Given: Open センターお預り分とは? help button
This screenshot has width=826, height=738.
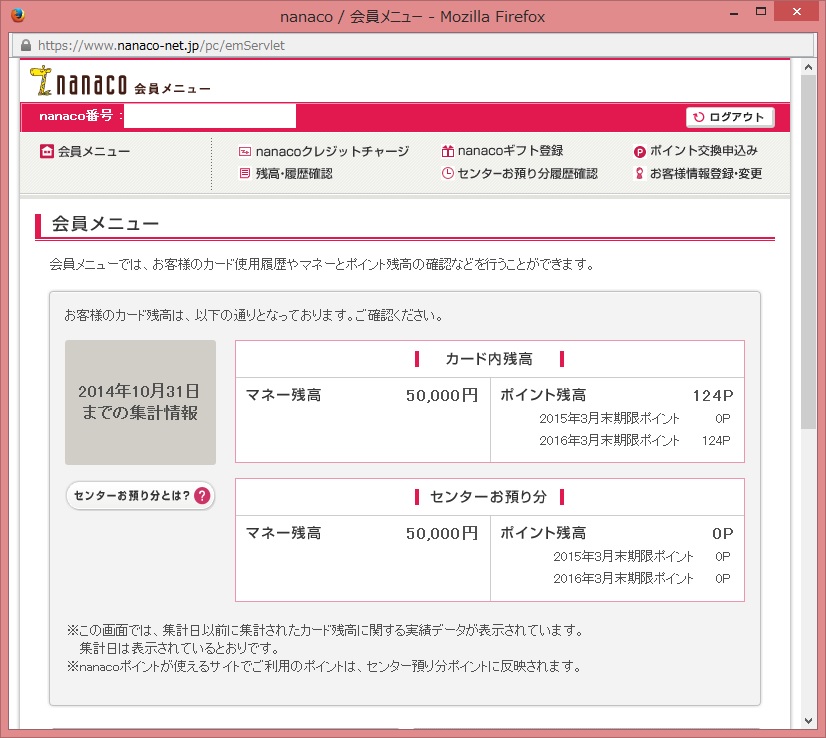Looking at the screenshot, I should (x=140, y=496).
